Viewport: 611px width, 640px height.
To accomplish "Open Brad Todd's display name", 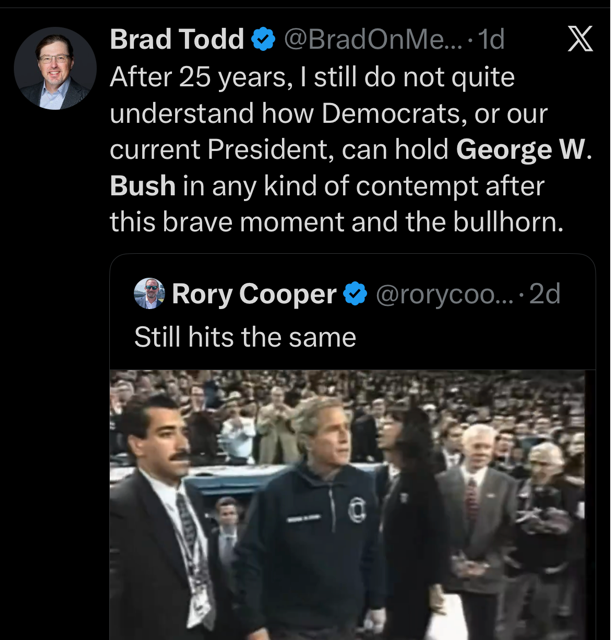I will pyautogui.click(x=177, y=39).
